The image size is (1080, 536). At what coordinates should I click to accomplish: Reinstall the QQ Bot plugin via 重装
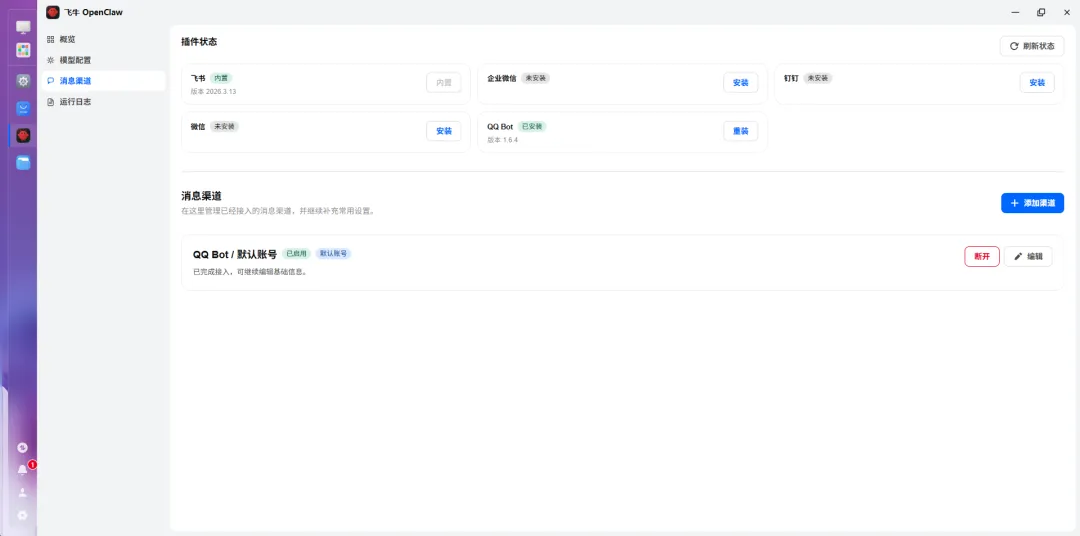pyautogui.click(x=740, y=131)
